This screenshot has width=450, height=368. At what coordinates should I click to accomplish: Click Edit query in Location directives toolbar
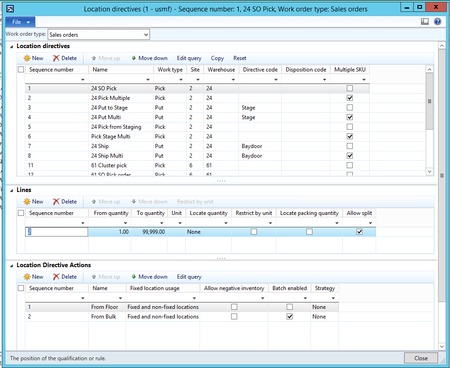(189, 58)
